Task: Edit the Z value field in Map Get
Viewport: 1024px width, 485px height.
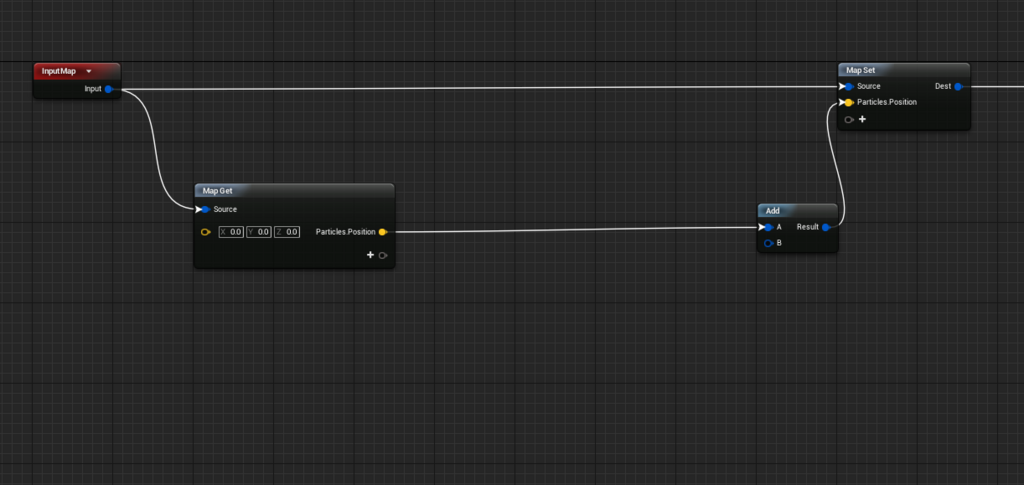Action: [x=287, y=232]
